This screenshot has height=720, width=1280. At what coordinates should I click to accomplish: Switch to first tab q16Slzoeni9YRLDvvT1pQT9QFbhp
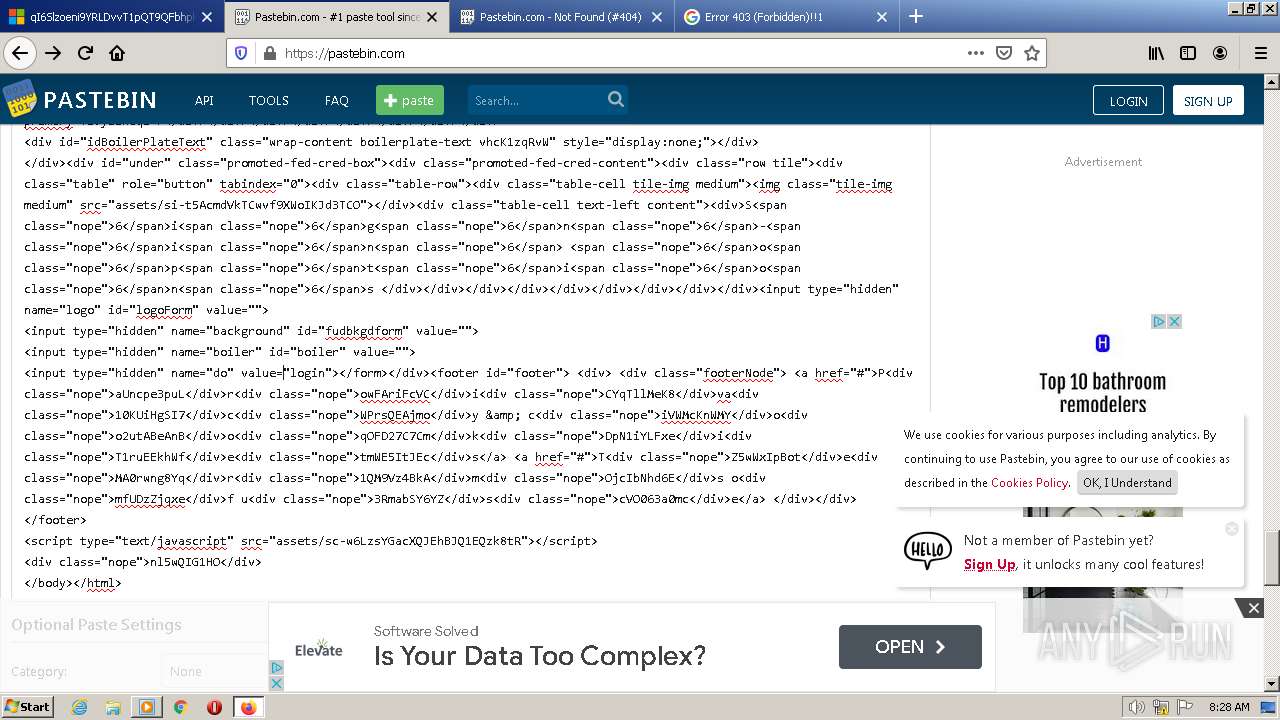(x=112, y=16)
